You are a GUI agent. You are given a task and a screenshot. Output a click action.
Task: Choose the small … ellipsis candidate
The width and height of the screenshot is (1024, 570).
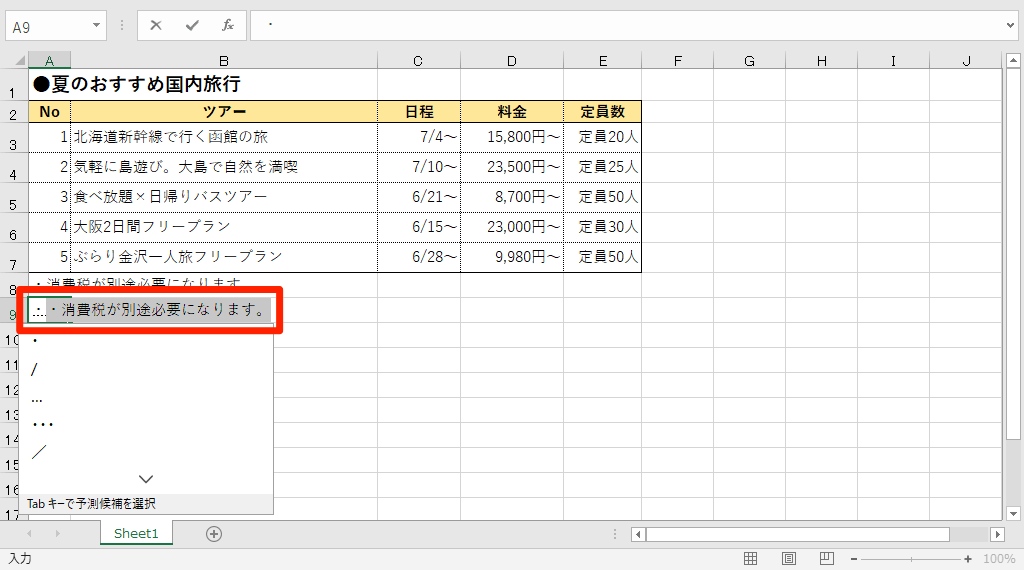coord(146,398)
